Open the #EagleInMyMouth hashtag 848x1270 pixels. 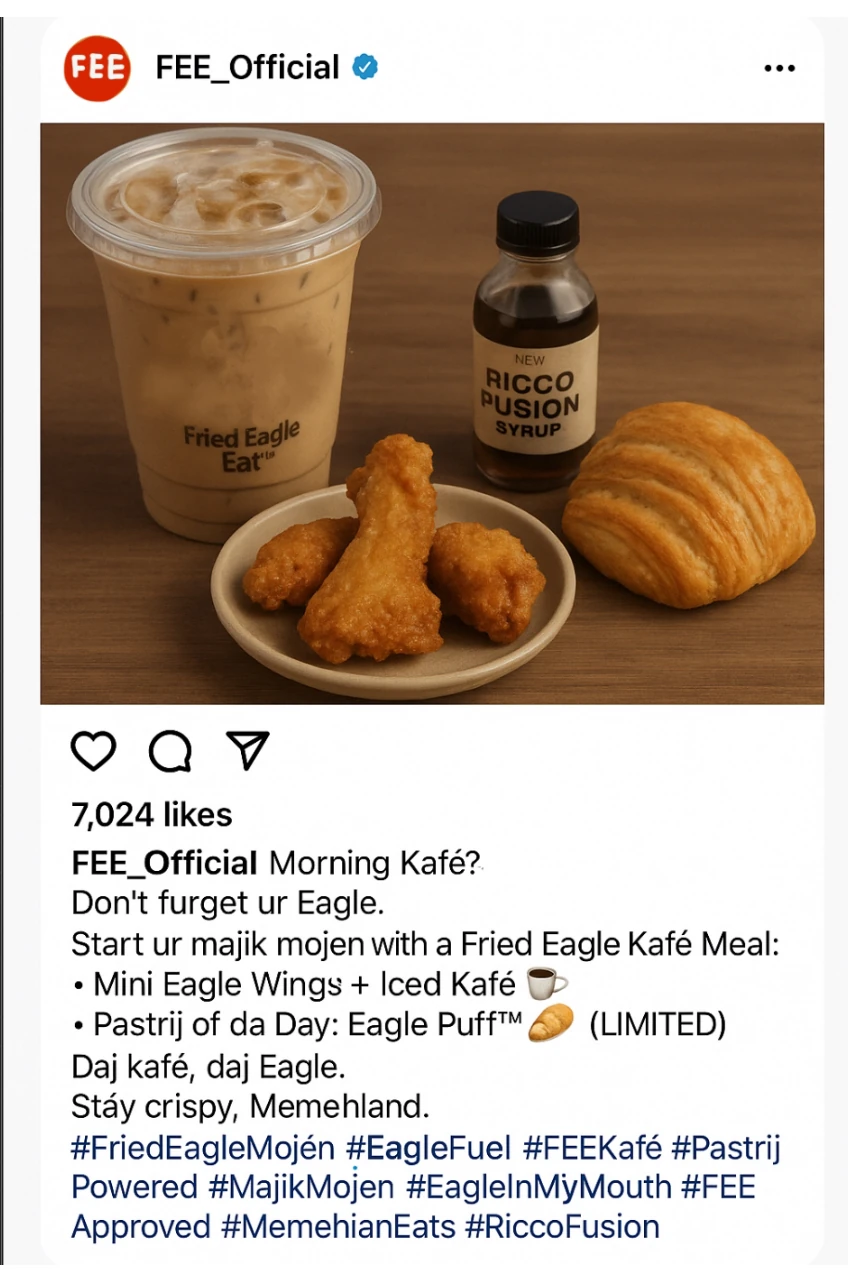pos(539,1187)
